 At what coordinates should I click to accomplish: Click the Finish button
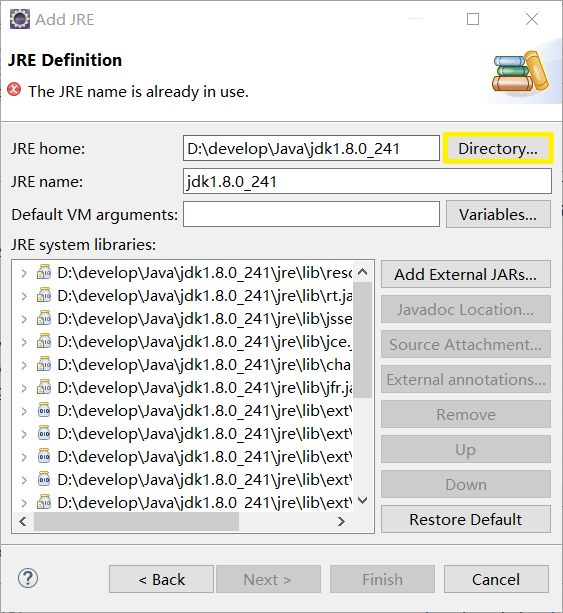pyautogui.click(x=382, y=579)
